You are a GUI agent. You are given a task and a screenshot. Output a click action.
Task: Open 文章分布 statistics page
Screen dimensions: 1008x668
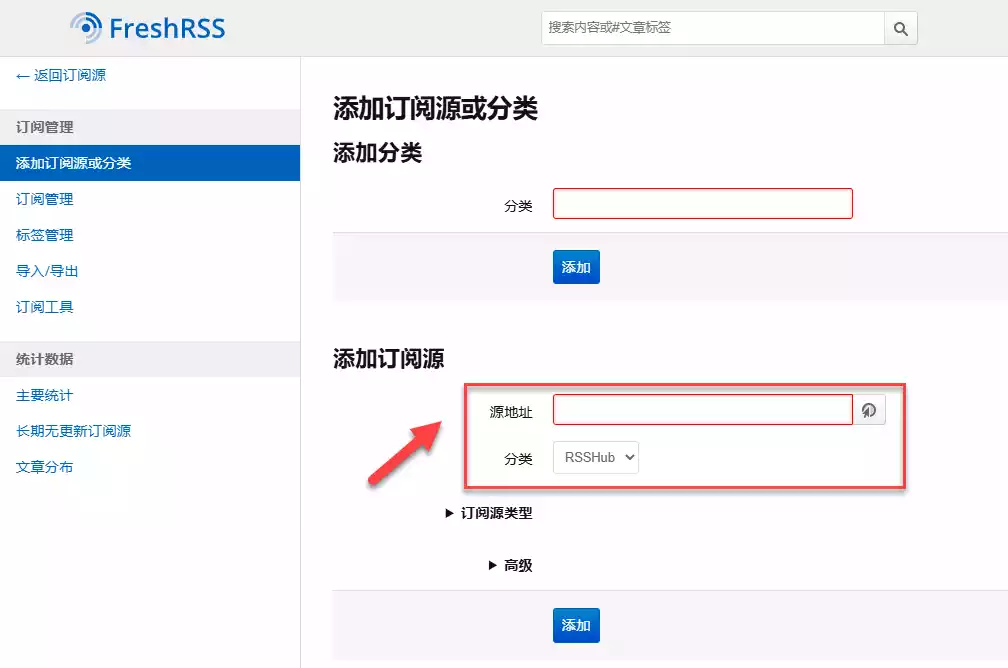43,466
